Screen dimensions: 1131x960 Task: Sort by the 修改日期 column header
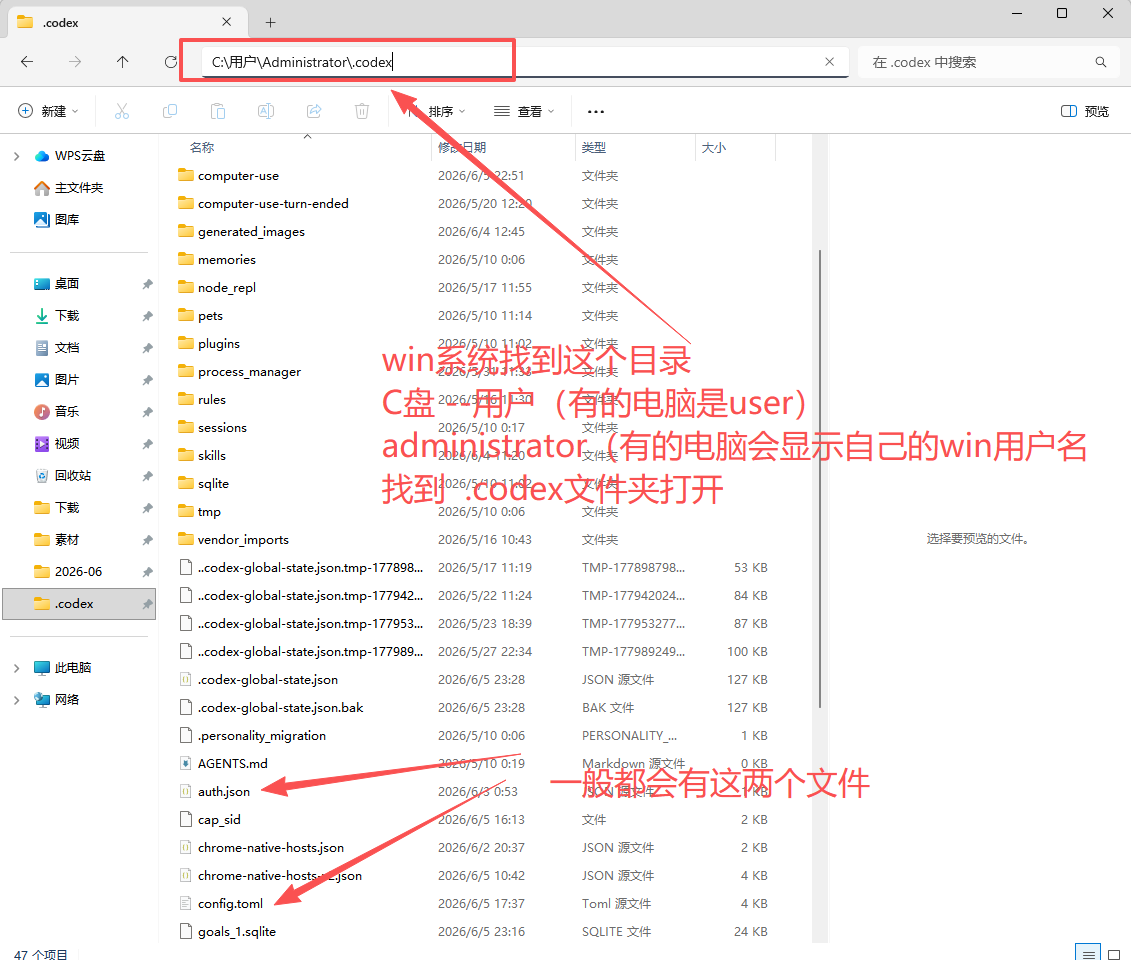coord(462,147)
